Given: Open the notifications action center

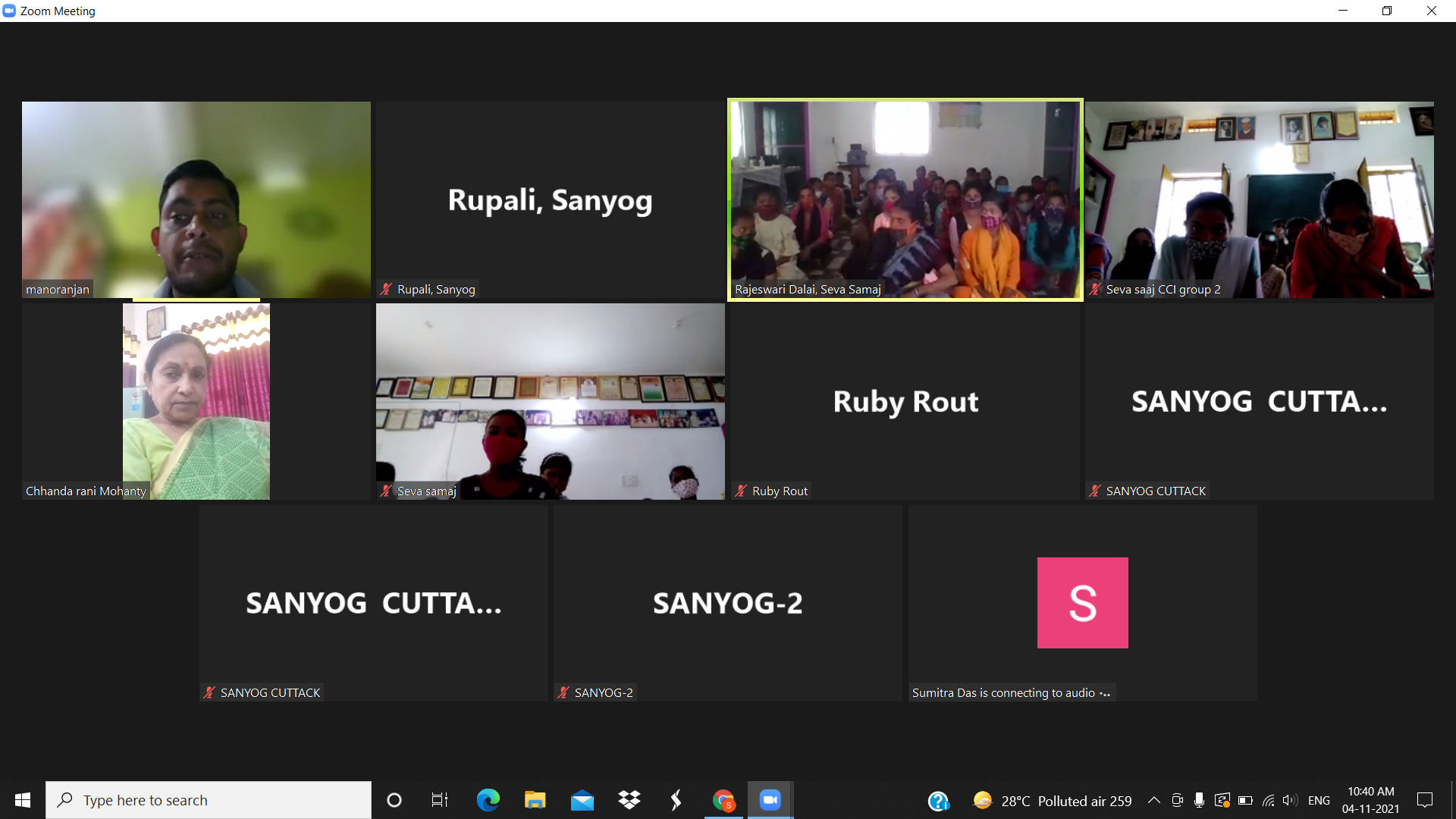Looking at the screenshot, I should tap(1425, 800).
